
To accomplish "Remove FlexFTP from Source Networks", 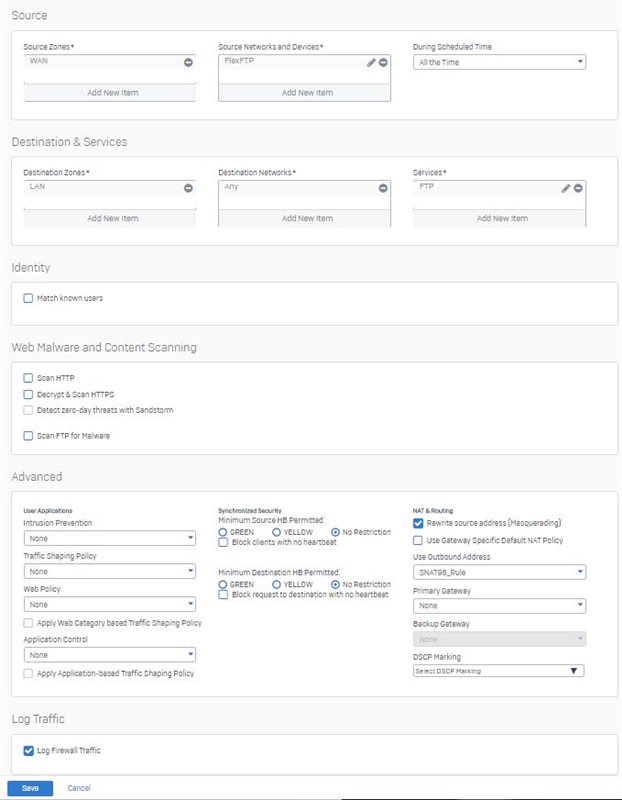I will coord(383,62).
